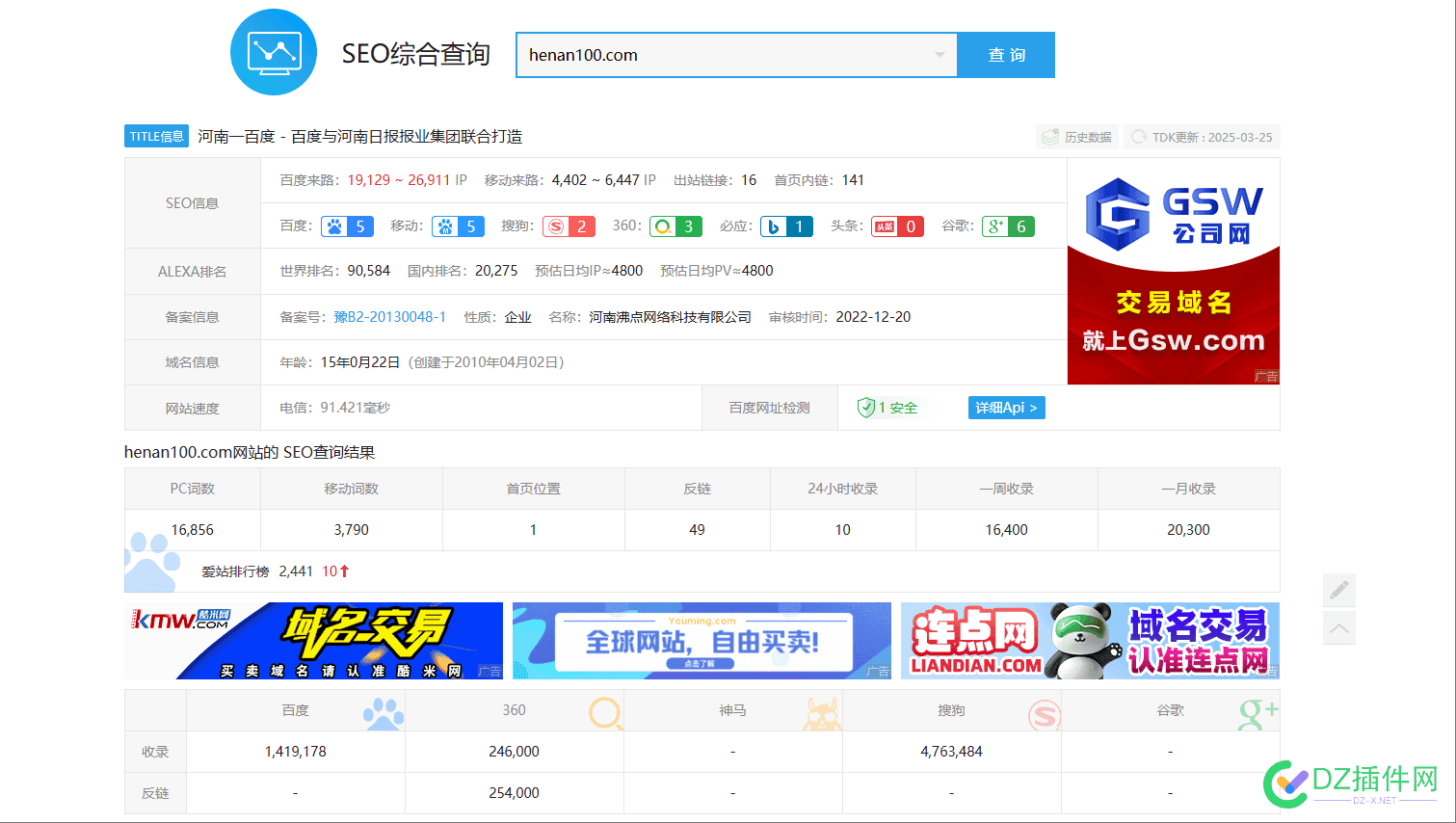Click the 神马 column icon
Image resolution: width=1456 pixels, height=823 pixels.
pyautogui.click(x=822, y=714)
